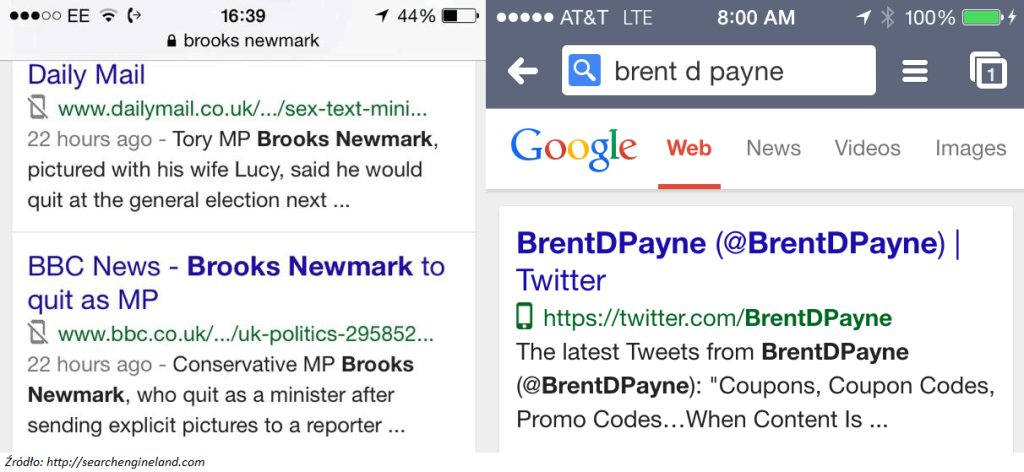
Task: Tap the https://twitter.com/BrentDPayne URL
Action: coord(717,318)
